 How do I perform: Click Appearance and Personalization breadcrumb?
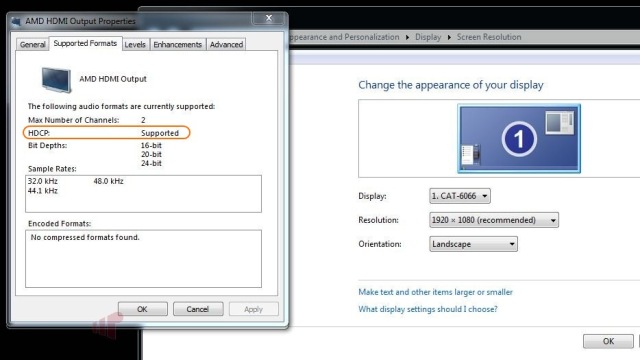tap(344, 37)
